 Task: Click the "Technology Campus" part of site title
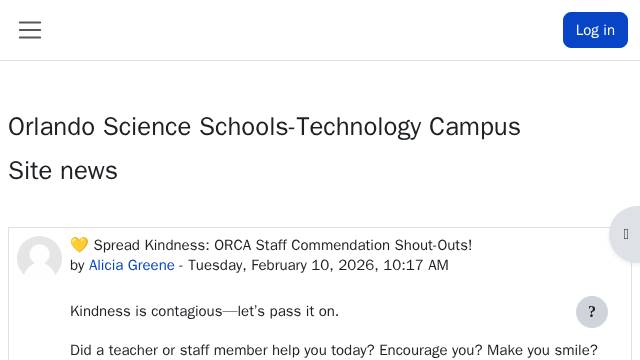click(408, 127)
